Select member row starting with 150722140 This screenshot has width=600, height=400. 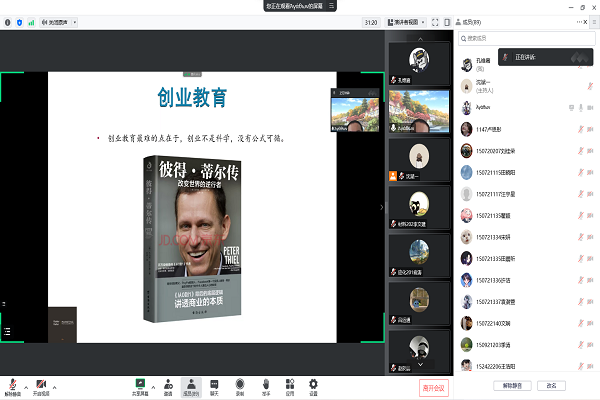(x=527, y=323)
